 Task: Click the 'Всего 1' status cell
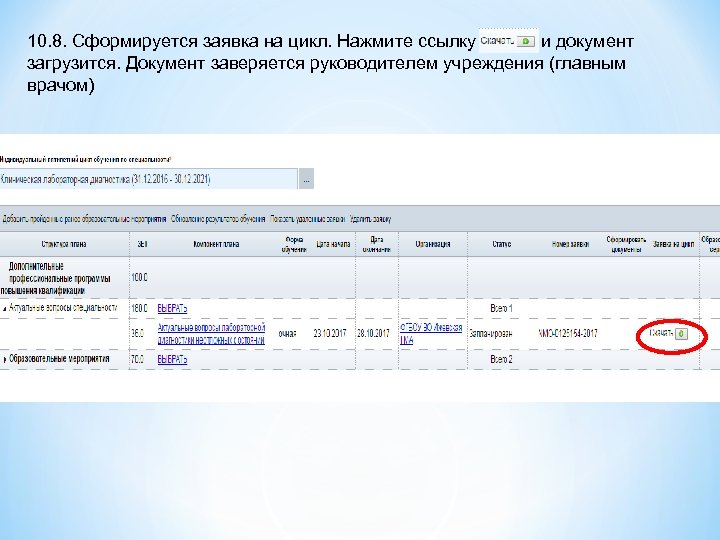[501, 309]
